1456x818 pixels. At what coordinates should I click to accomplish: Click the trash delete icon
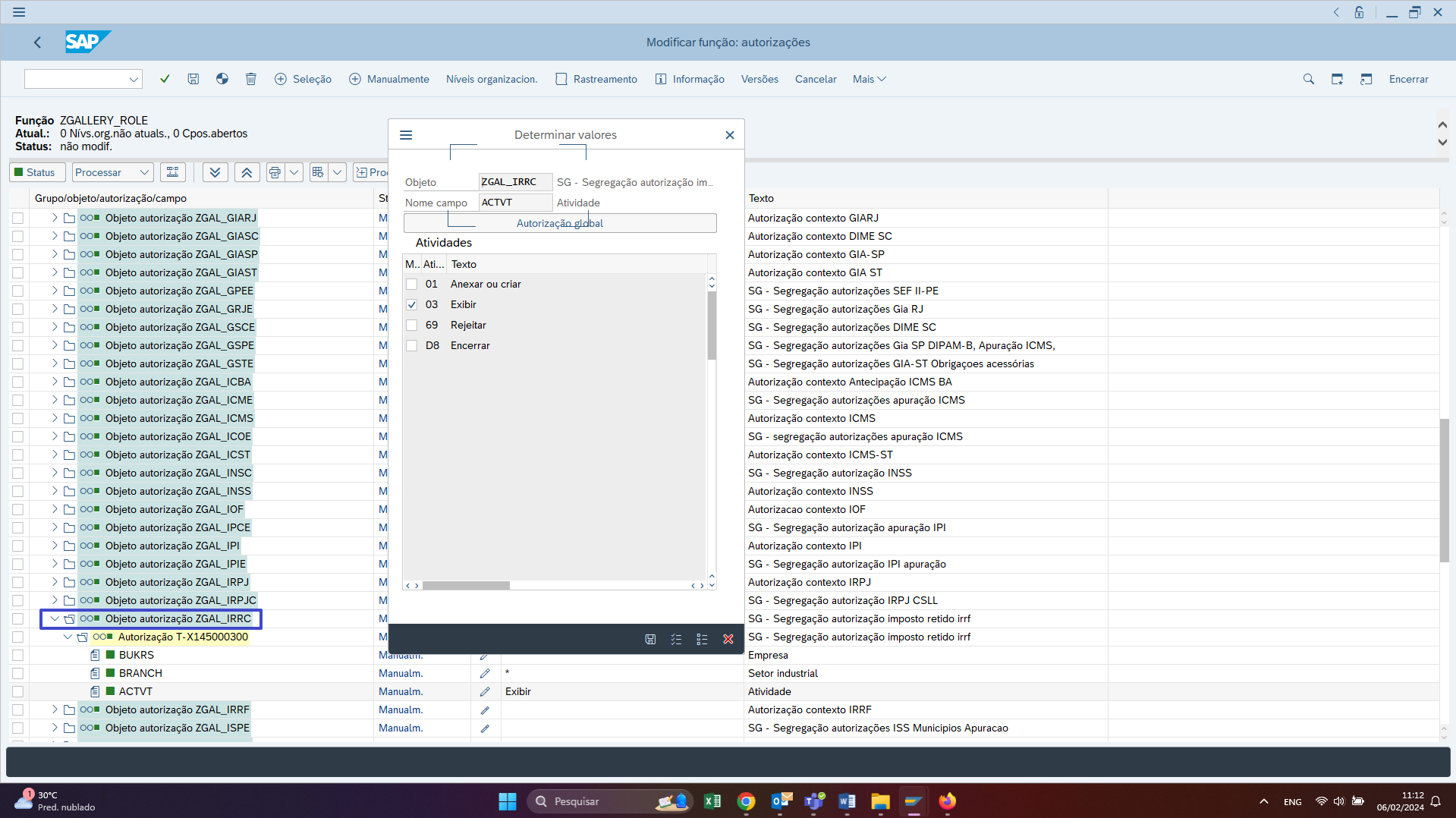click(x=251, y=79)
